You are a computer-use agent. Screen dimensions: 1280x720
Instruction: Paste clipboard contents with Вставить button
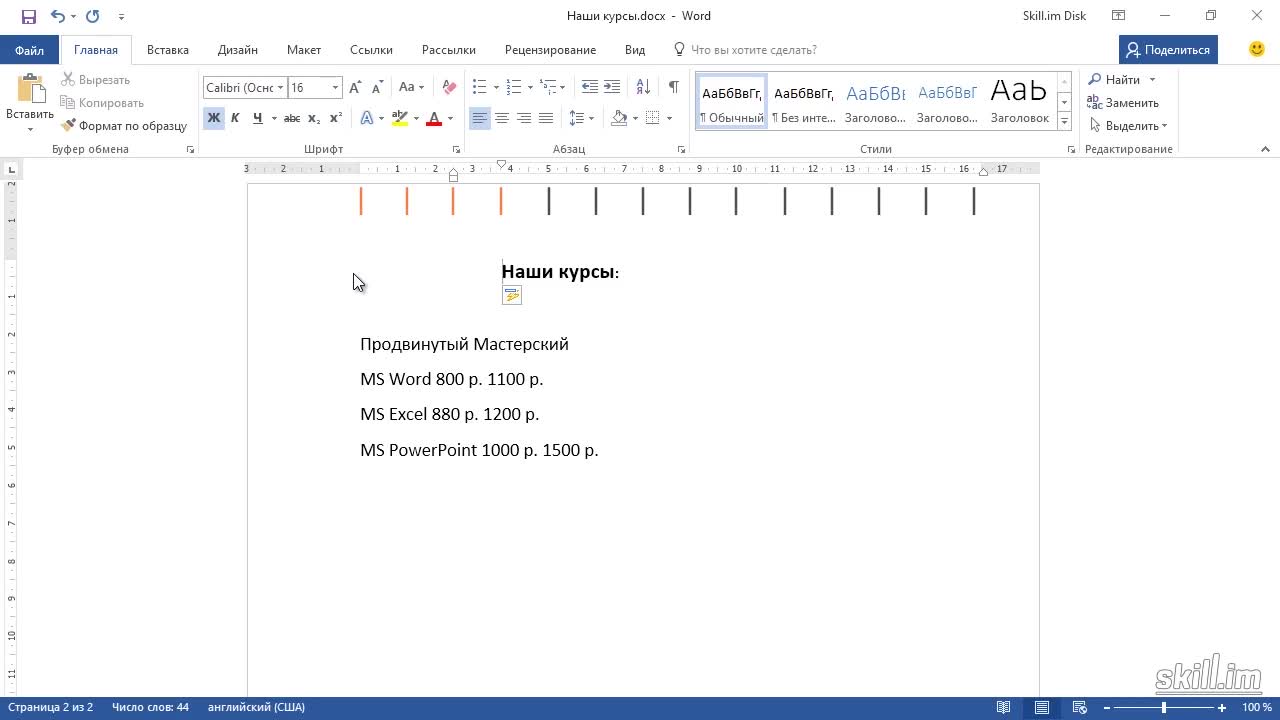point(30,104)
